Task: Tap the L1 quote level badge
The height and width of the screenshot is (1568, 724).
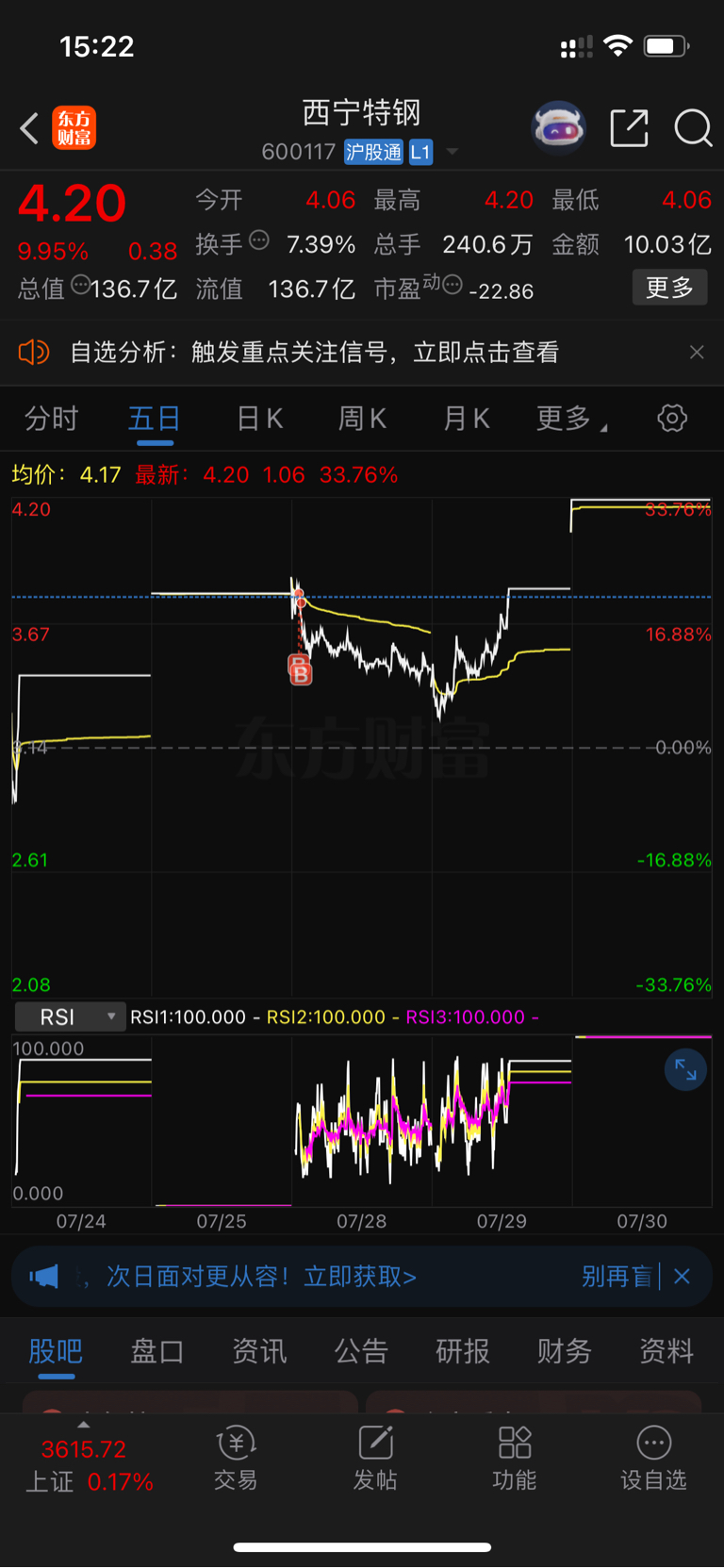Action: coord(420,152)
